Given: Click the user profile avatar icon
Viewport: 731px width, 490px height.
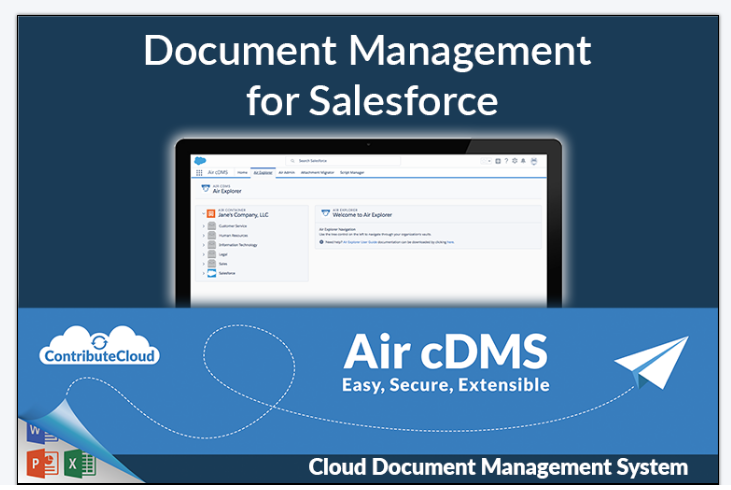Looking at the screenshot, I should tap(534, 160).
